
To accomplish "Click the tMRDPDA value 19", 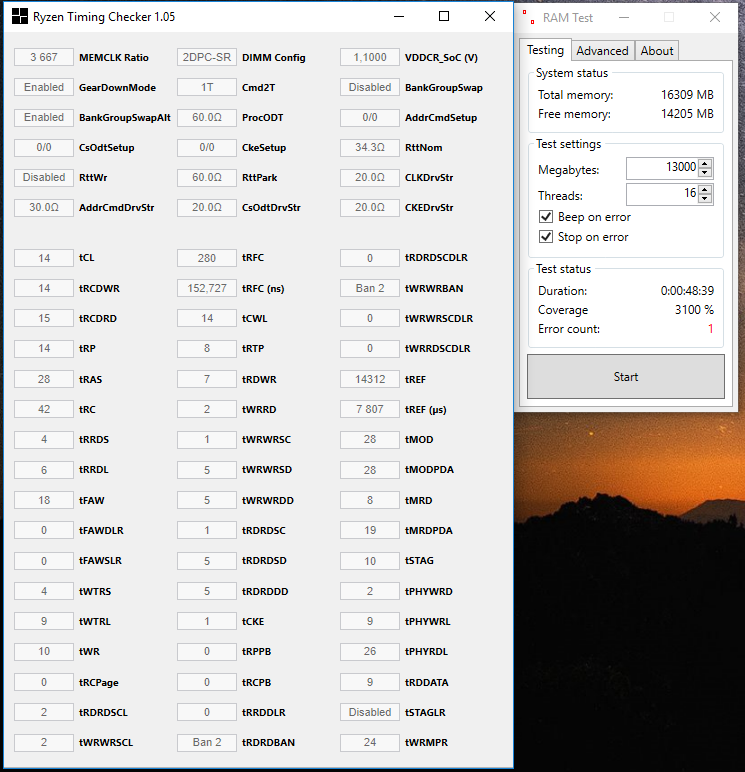I will pyautogui.click(x=370, y=530).
